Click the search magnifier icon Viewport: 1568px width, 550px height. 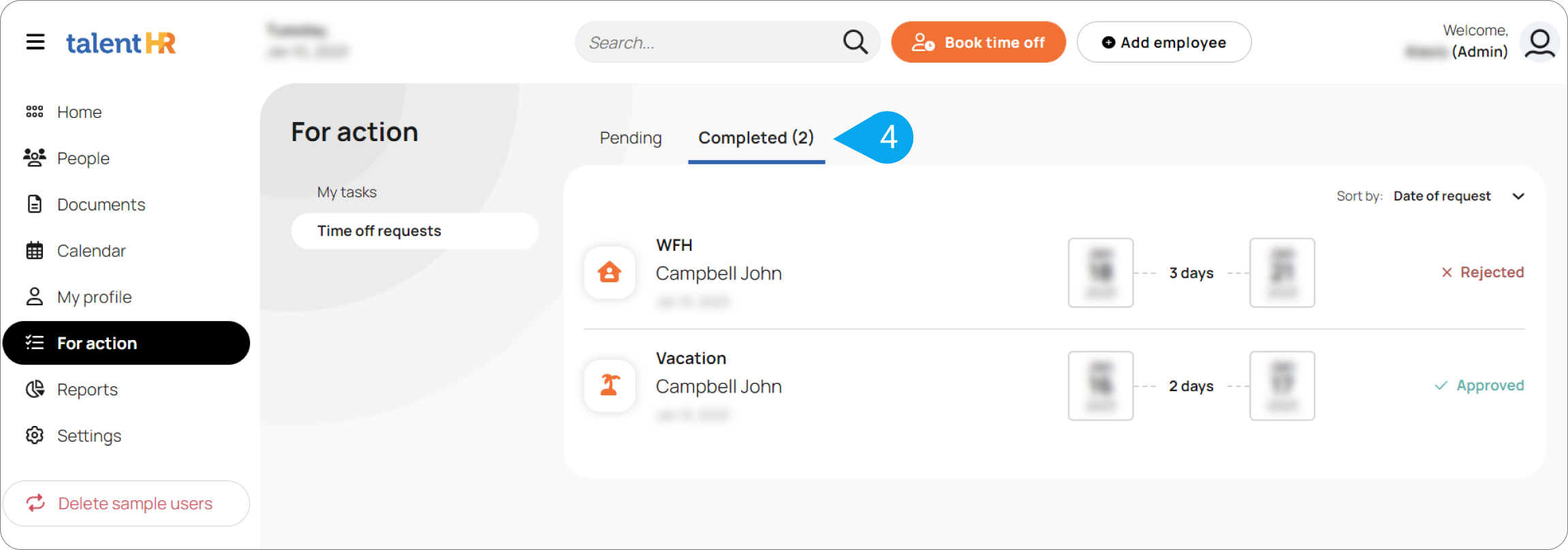[x=855, y=42]
